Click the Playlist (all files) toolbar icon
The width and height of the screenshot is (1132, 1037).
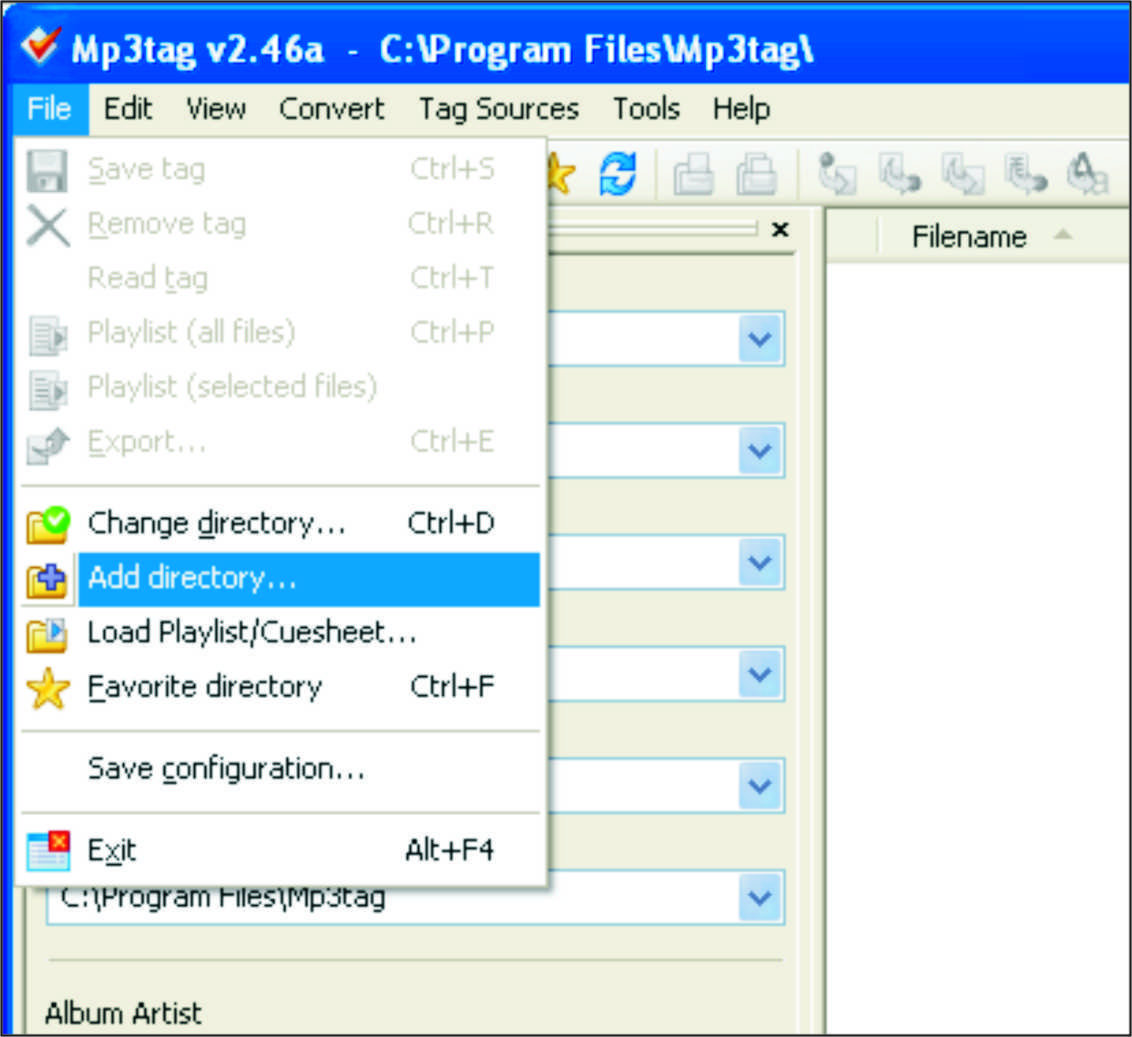(x=694, y=174)
